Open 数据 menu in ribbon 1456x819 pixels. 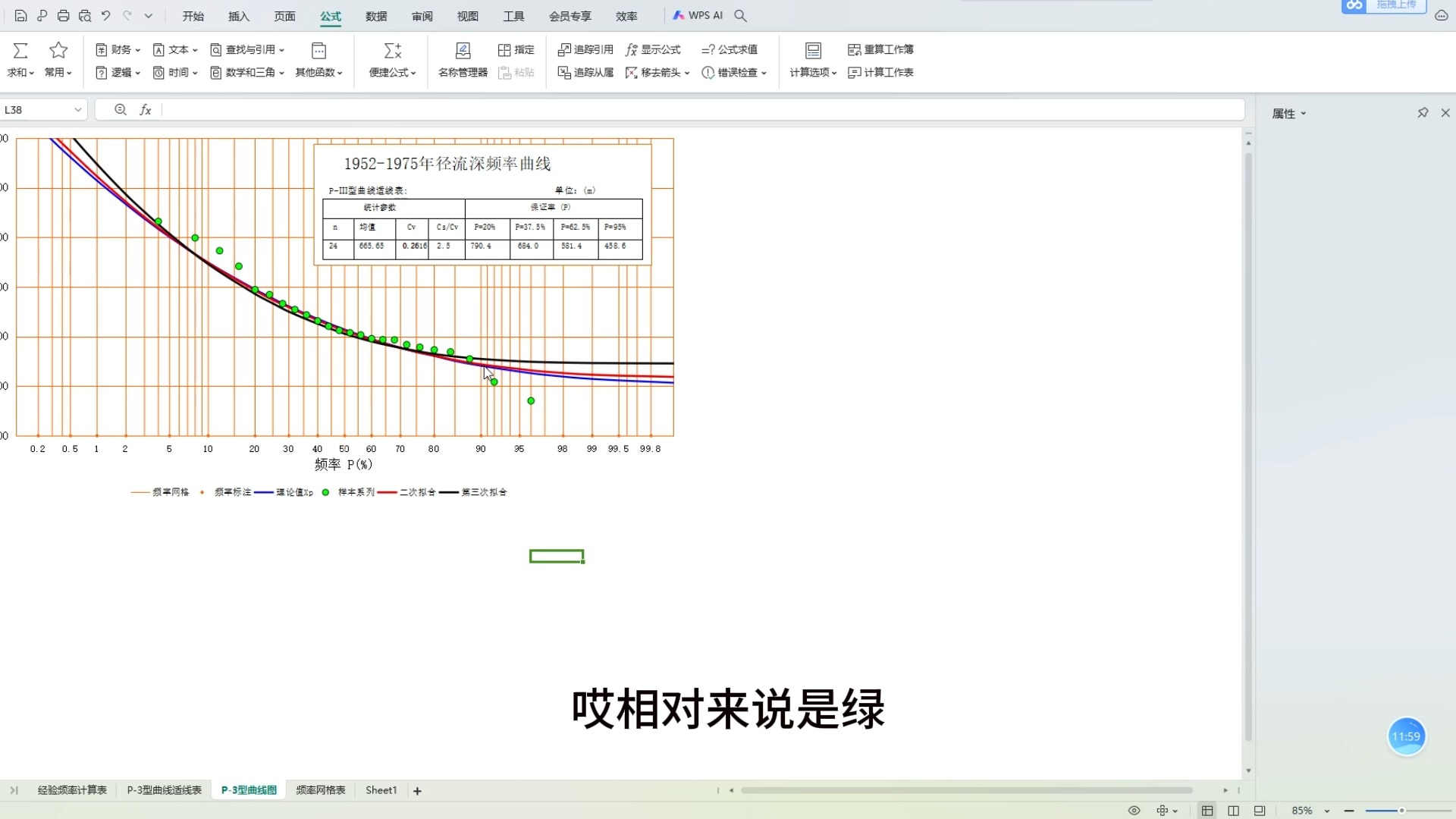click(376, 15)
